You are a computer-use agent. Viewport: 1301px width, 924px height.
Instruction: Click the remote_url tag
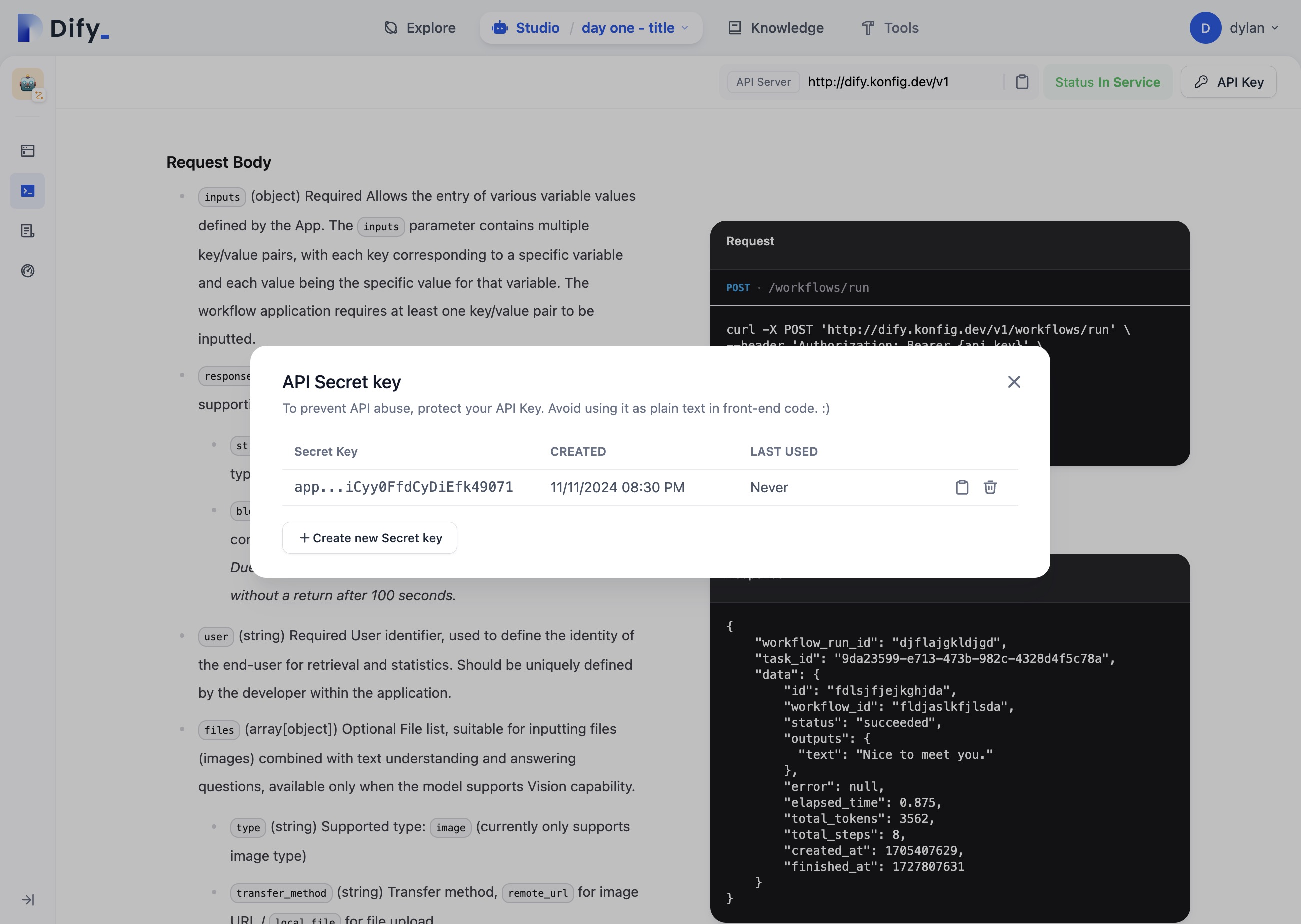pos(538,893)
